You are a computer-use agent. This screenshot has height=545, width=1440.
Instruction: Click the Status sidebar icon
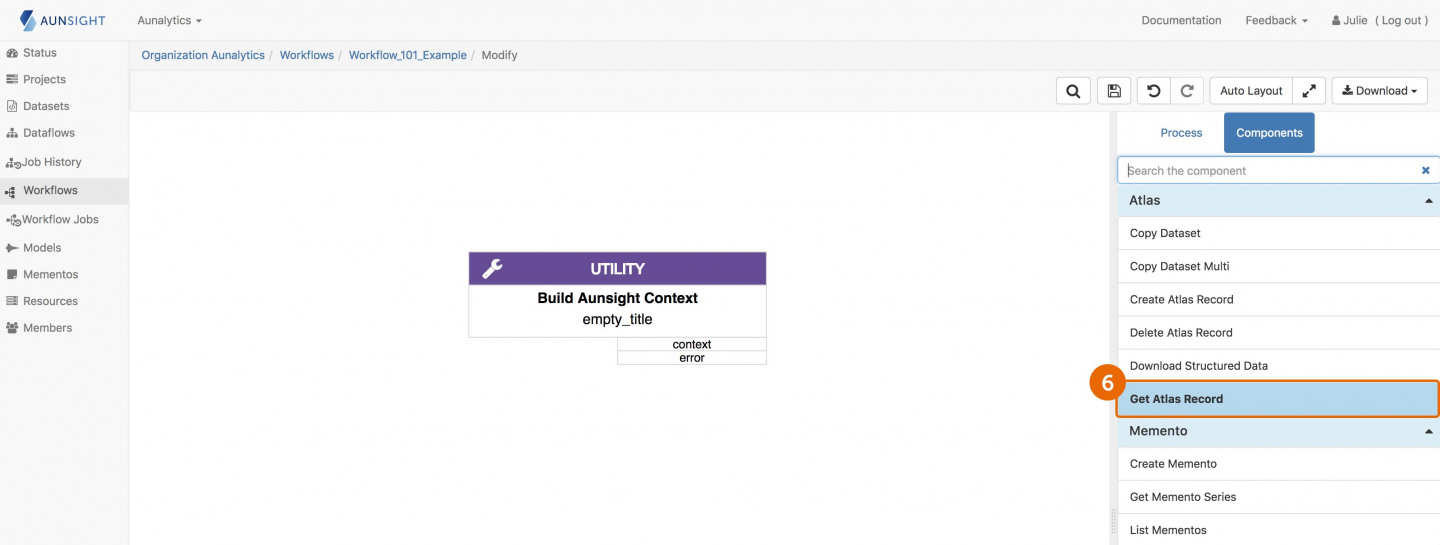pyautogui.click(x=12, y=53)
